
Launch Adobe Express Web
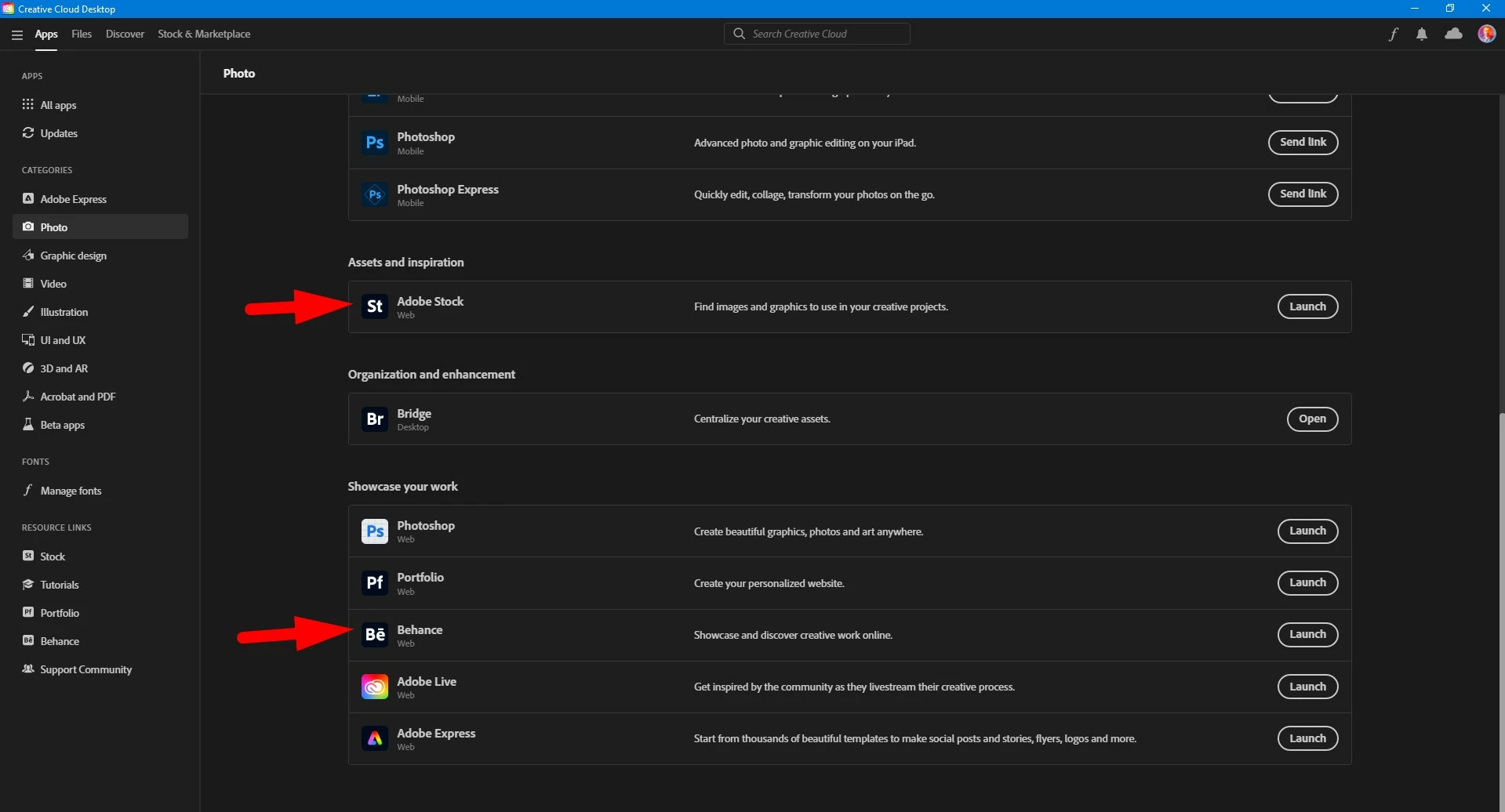pos(1307,738)
